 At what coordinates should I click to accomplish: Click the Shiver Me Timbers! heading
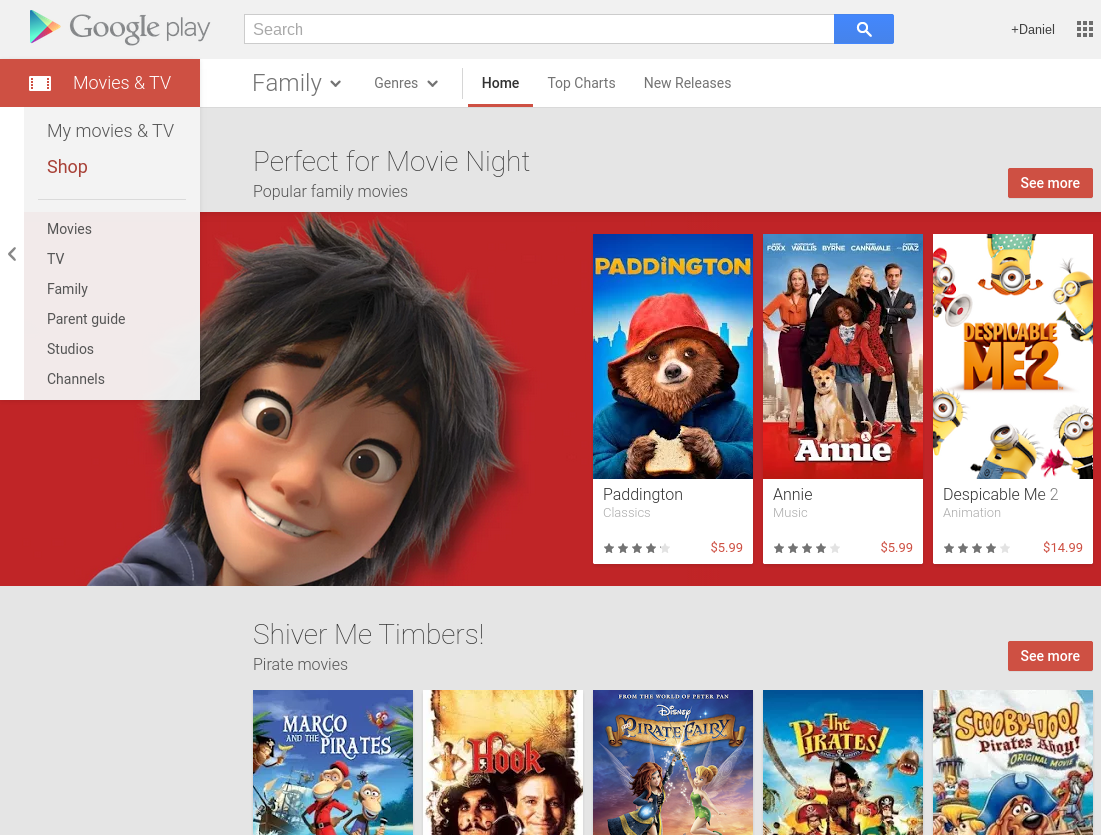(x=368, y=634)
